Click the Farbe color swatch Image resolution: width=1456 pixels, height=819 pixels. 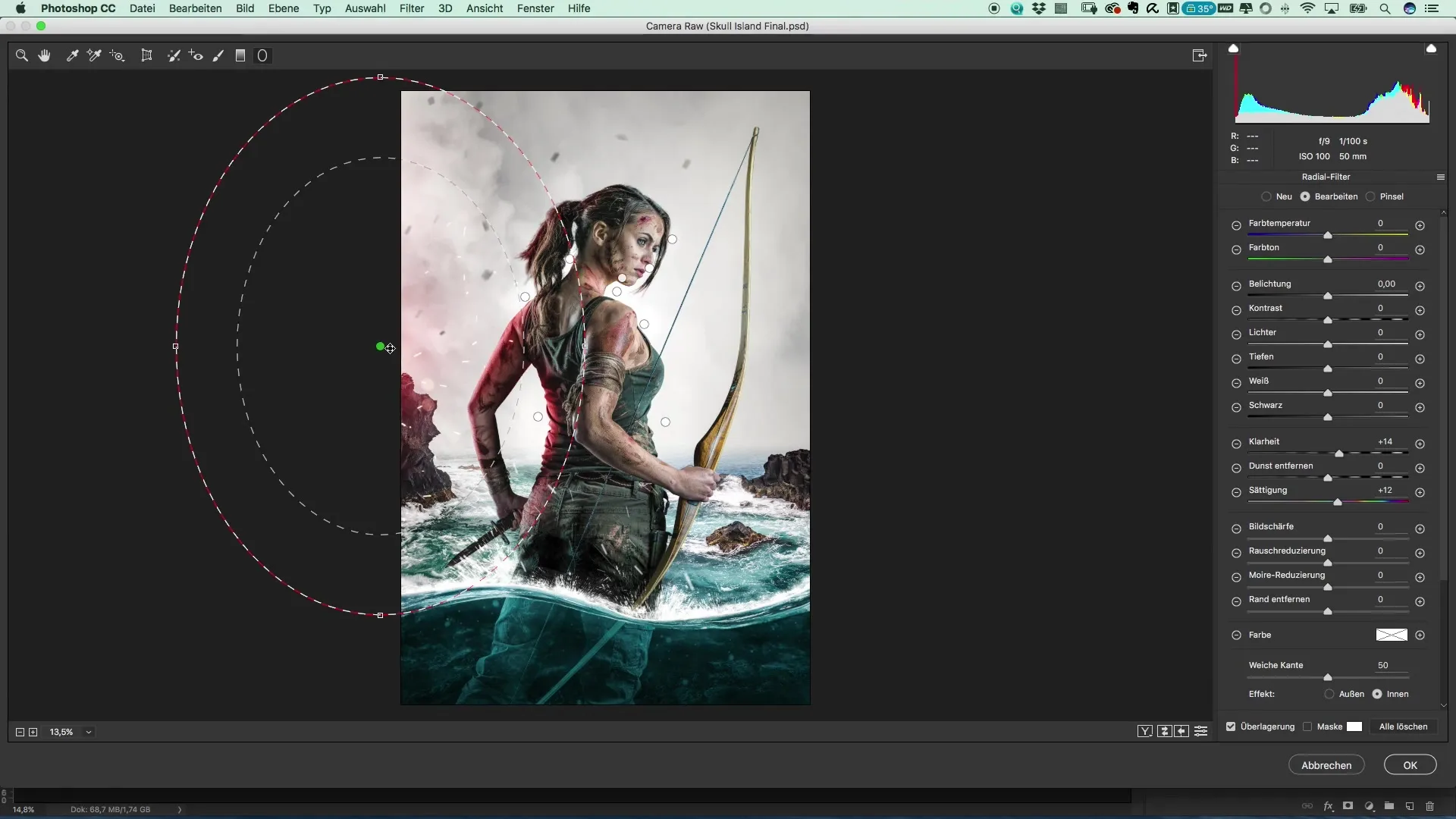coord(1392,635)
